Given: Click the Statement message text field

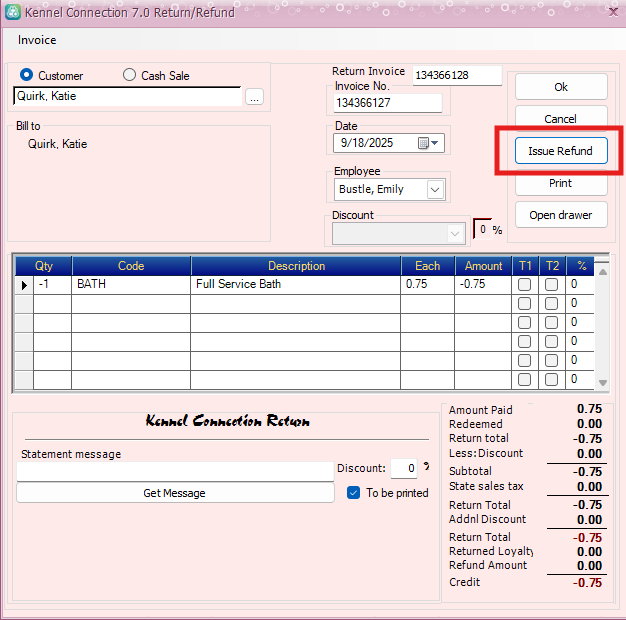Looking at the screenshot, I should [x=175, y=471].
